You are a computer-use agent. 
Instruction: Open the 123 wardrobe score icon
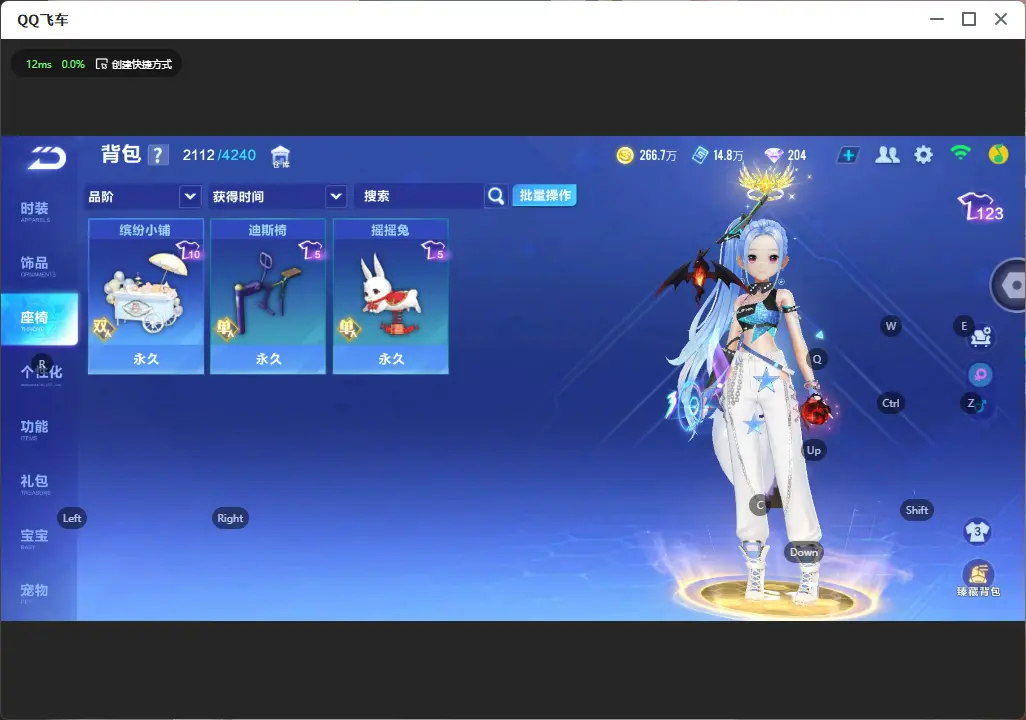click(980, 207)
